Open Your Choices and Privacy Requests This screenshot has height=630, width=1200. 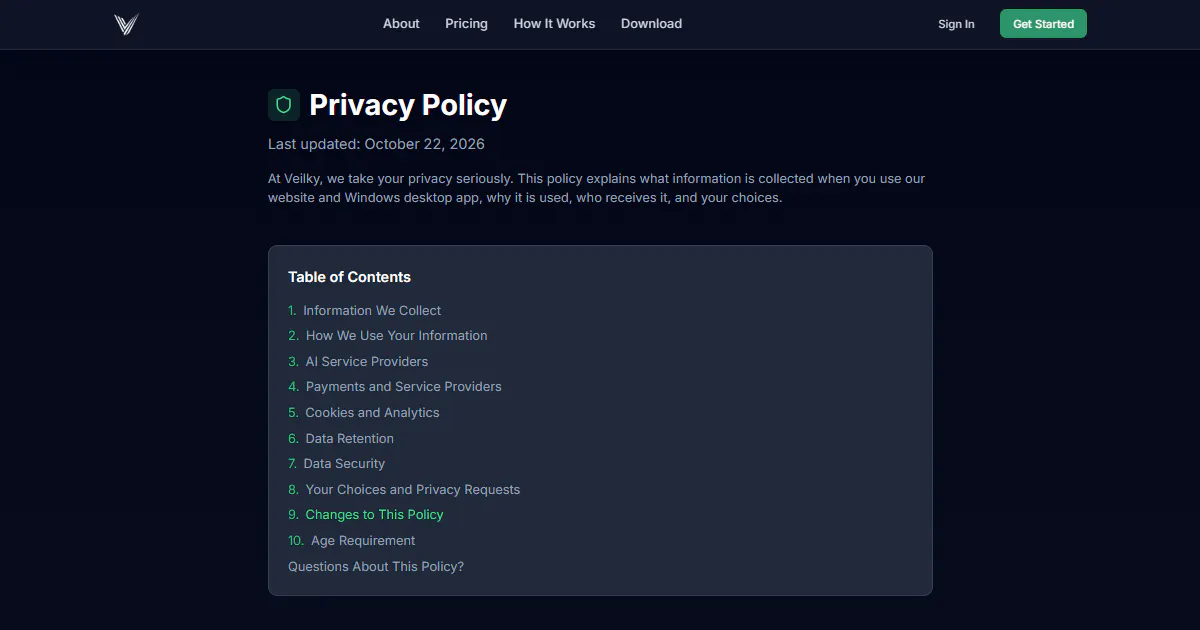[x=404, y=489]
